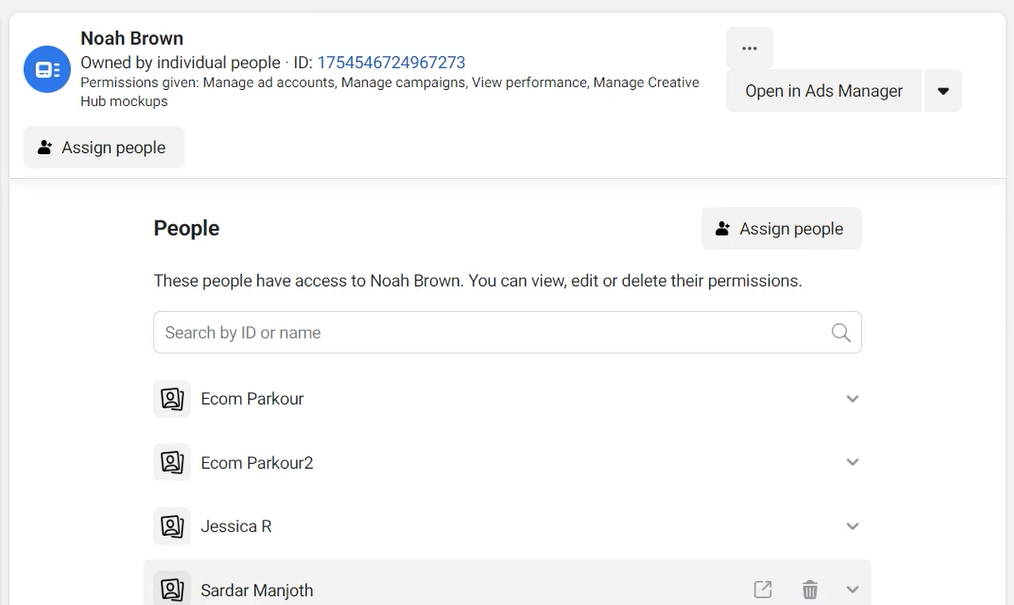
Task: Click the Noah Brown account title
Action: (x=132, y=38)
